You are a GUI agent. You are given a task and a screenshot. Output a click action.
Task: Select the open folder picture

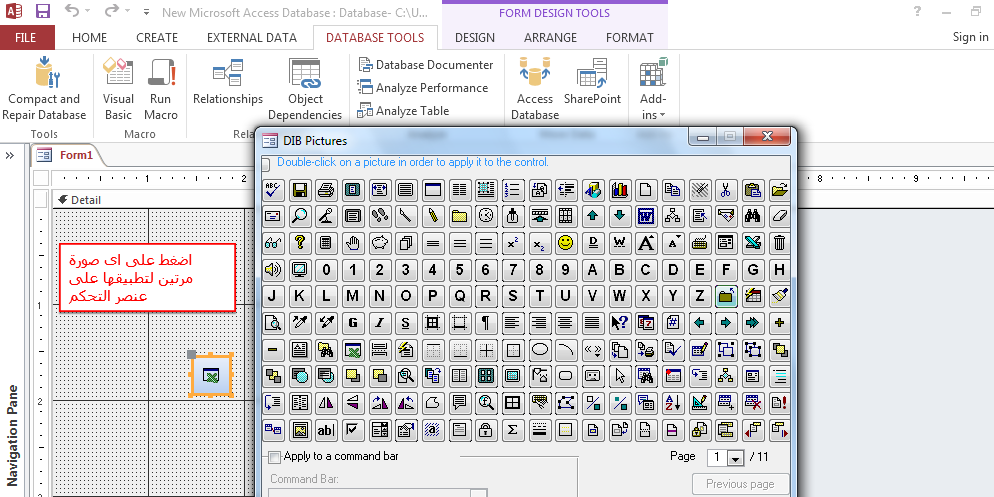tap(779, 190)
